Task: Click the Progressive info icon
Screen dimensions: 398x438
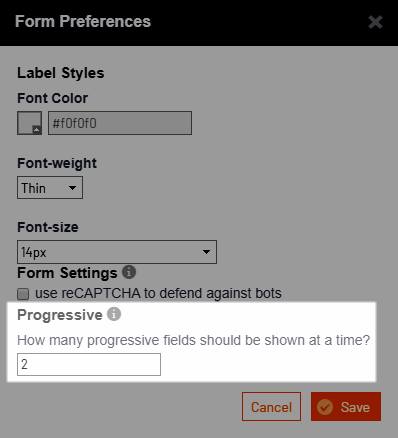Action: 114,314
